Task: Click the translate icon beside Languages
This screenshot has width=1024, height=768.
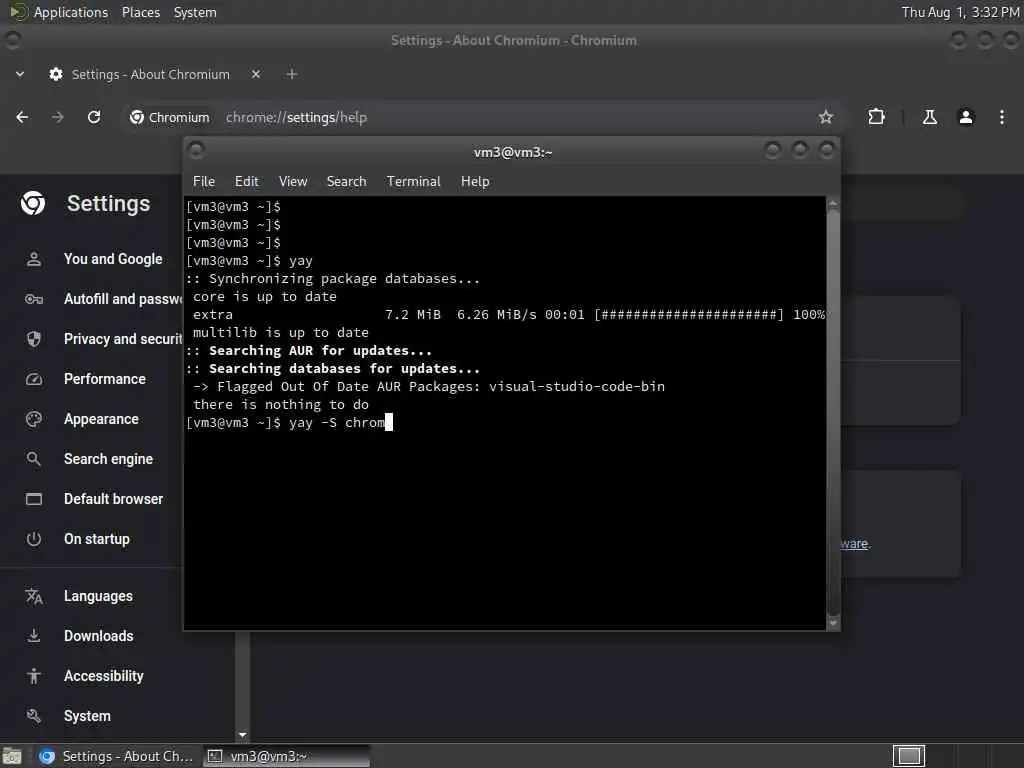Action: point(34,596)
